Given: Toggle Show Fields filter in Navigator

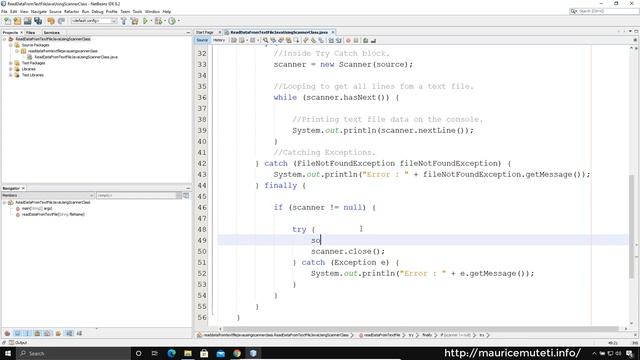Looking at the screenshot, I should pyautogui.click(x=18, y=333).
